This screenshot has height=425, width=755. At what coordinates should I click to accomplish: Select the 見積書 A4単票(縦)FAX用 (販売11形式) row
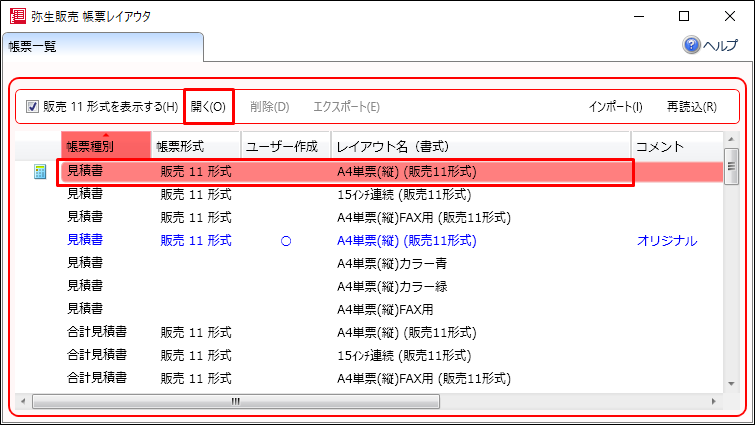(x=369, y=218)
